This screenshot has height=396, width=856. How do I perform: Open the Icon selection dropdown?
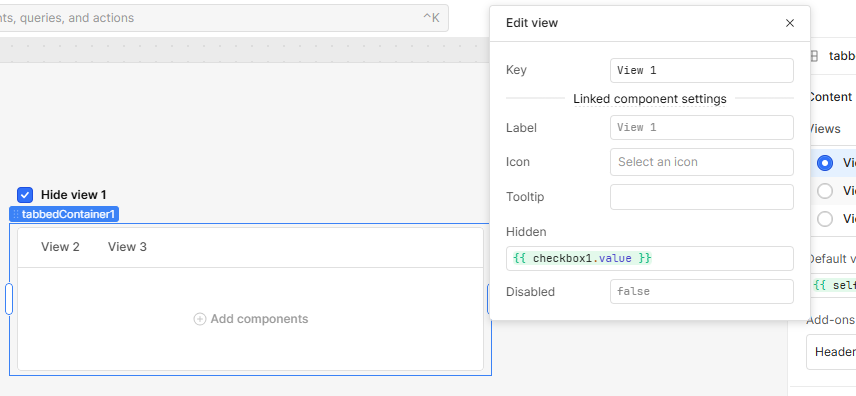point(702,162)
